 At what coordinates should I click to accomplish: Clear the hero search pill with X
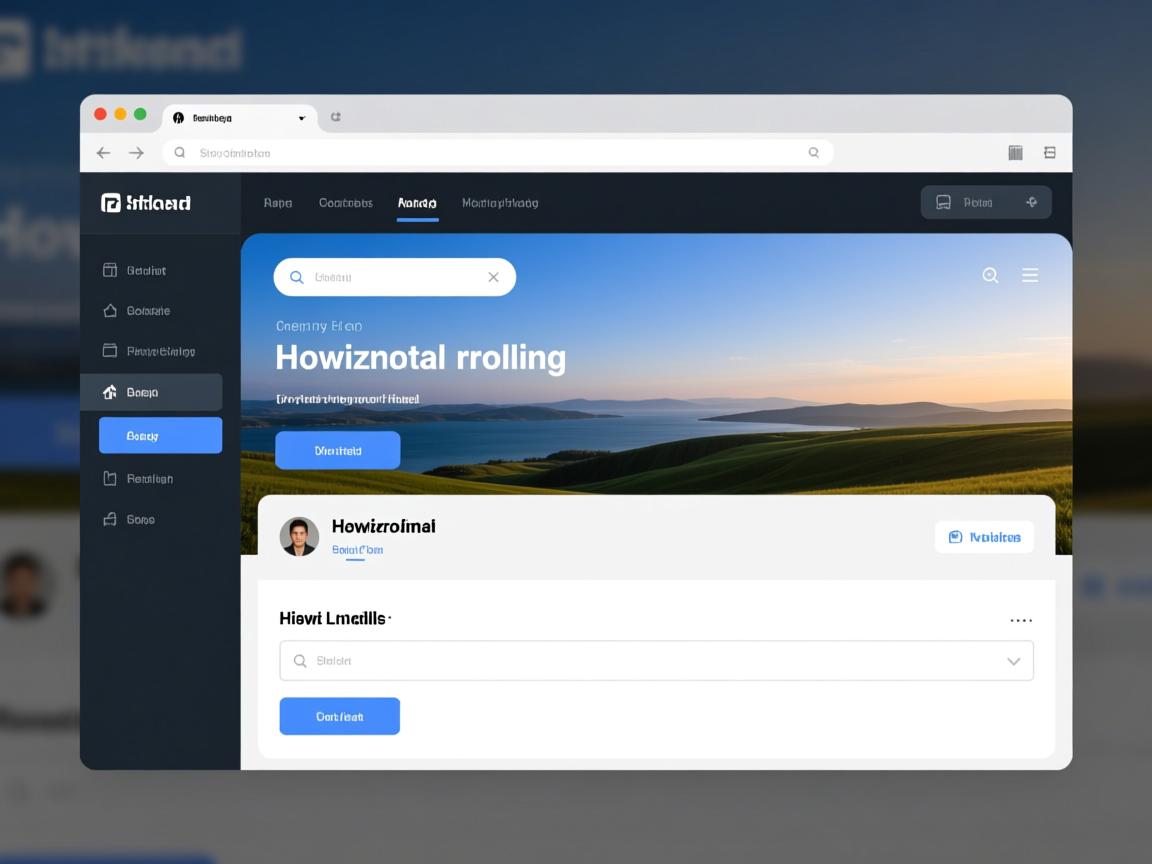(493, 277)
